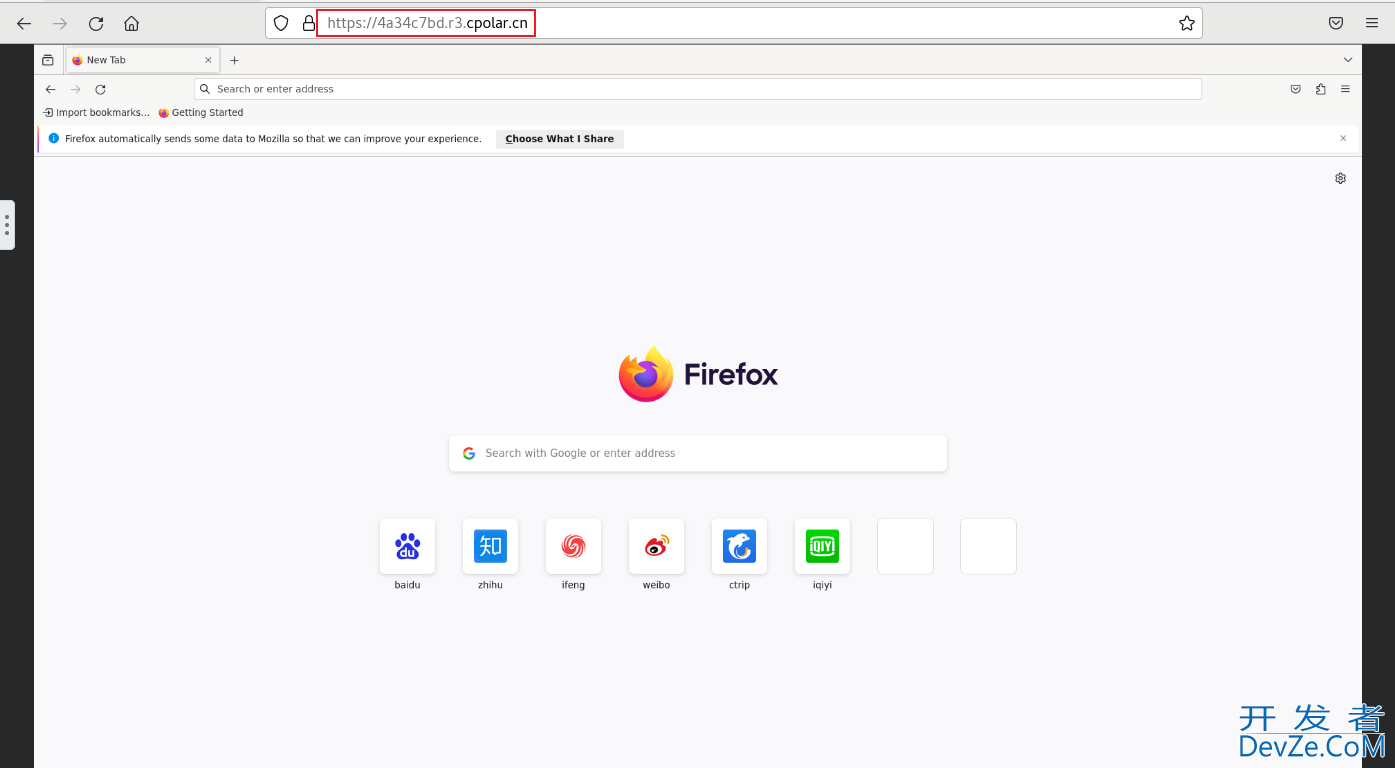Image resolution: width=1395 pixels, height=768 pixels.
Task: Open a new tab with plus button
Action: [x=234, y=60]
